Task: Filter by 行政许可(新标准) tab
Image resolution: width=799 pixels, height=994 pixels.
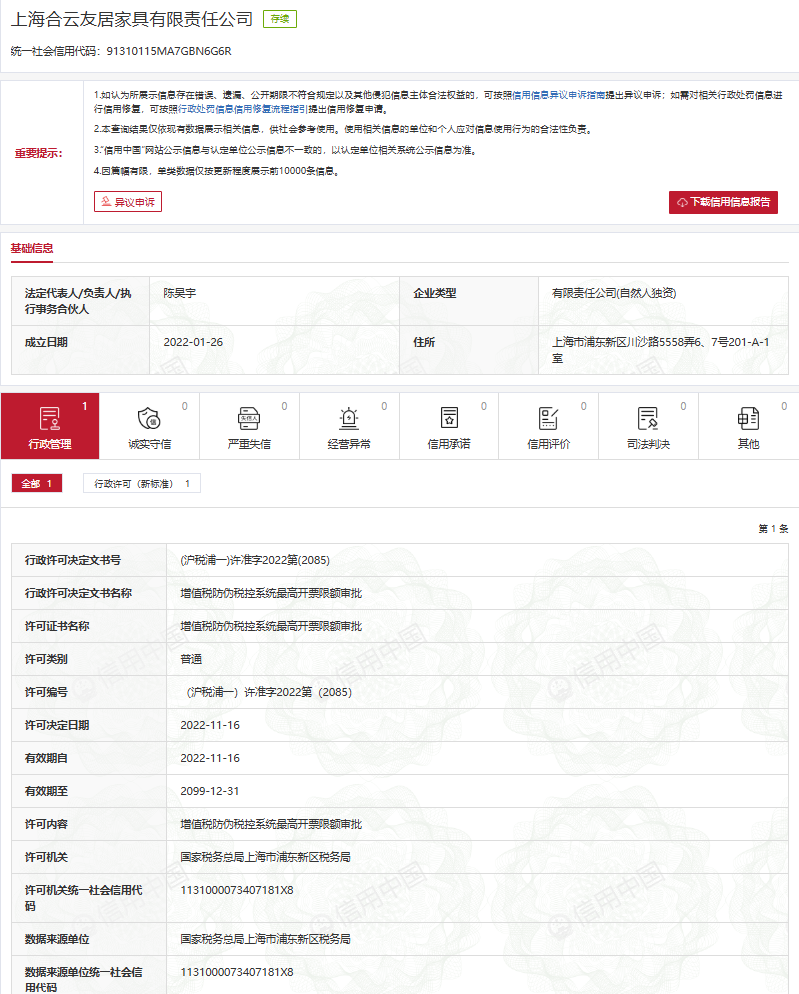Action: tap(141, 484)
